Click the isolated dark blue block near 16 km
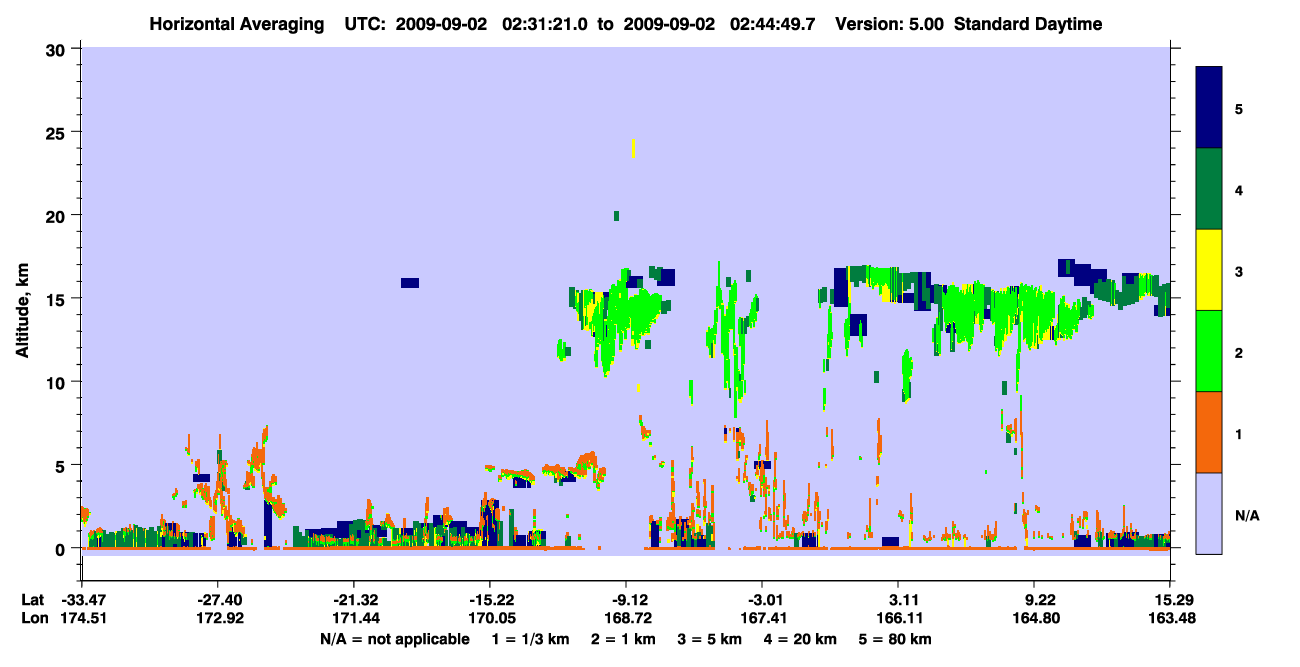 [x=410, y=283]
